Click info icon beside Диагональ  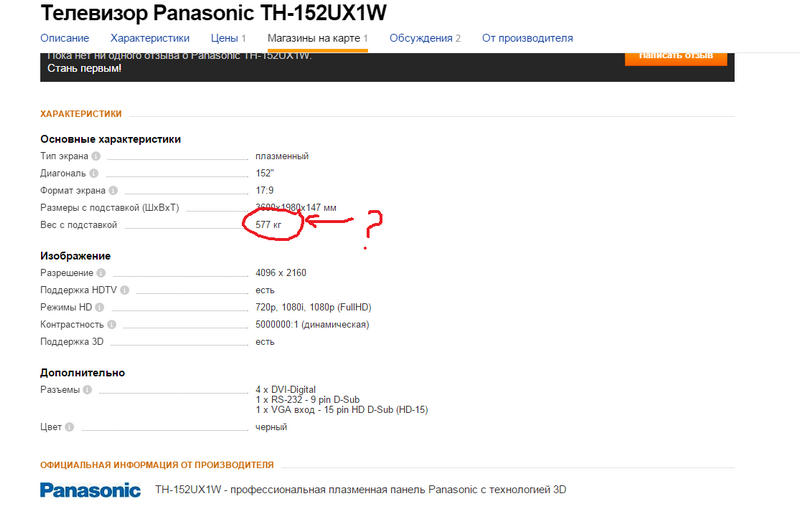(94, 173)
